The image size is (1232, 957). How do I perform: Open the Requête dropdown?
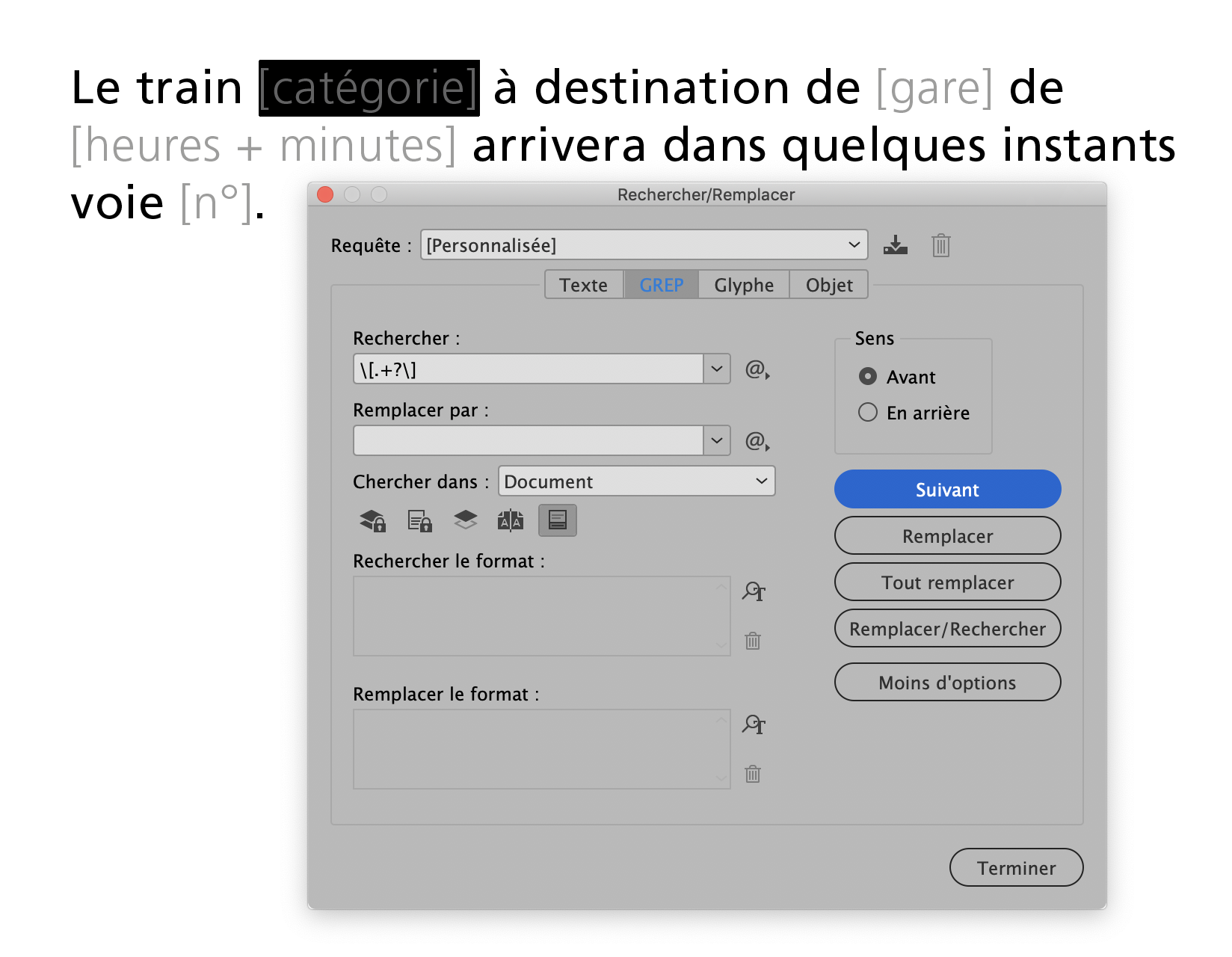tap(644, 245)
